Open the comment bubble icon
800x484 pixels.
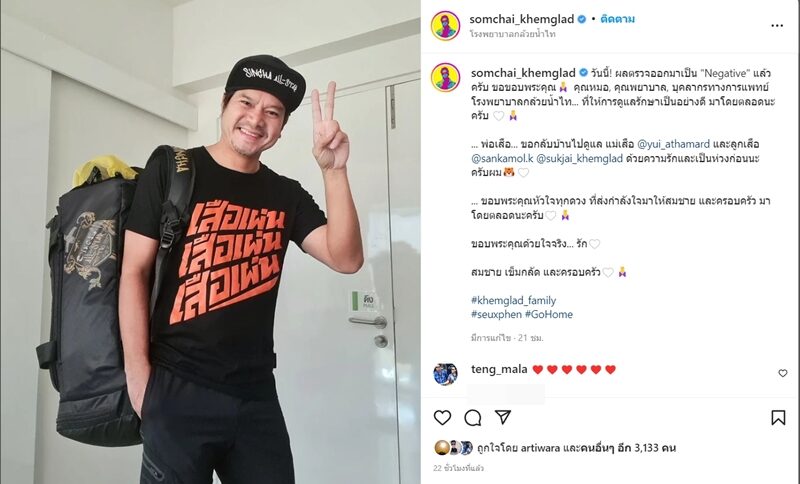pos(472,418)
